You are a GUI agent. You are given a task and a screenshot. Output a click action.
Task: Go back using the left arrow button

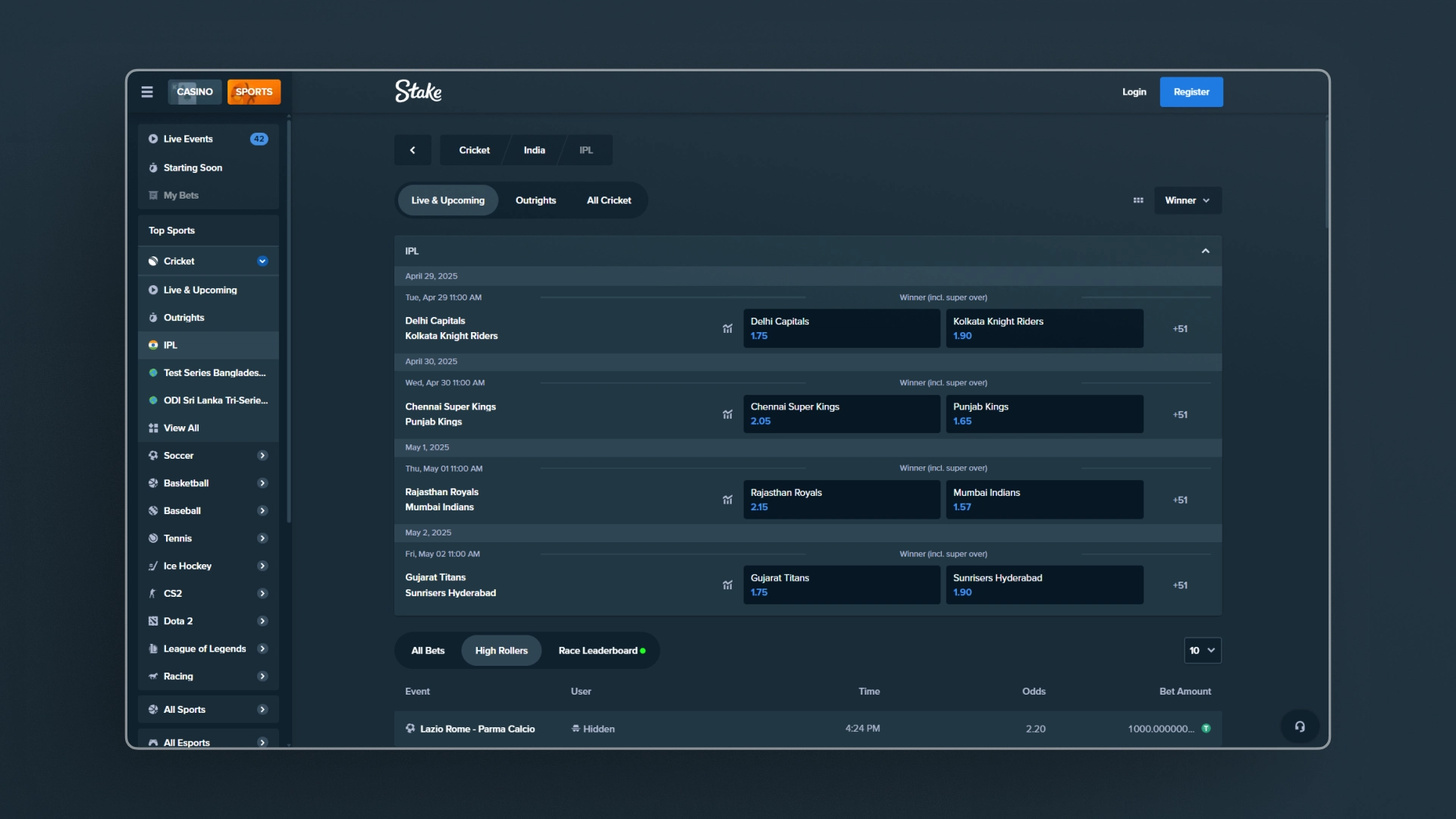pos(413,150)
